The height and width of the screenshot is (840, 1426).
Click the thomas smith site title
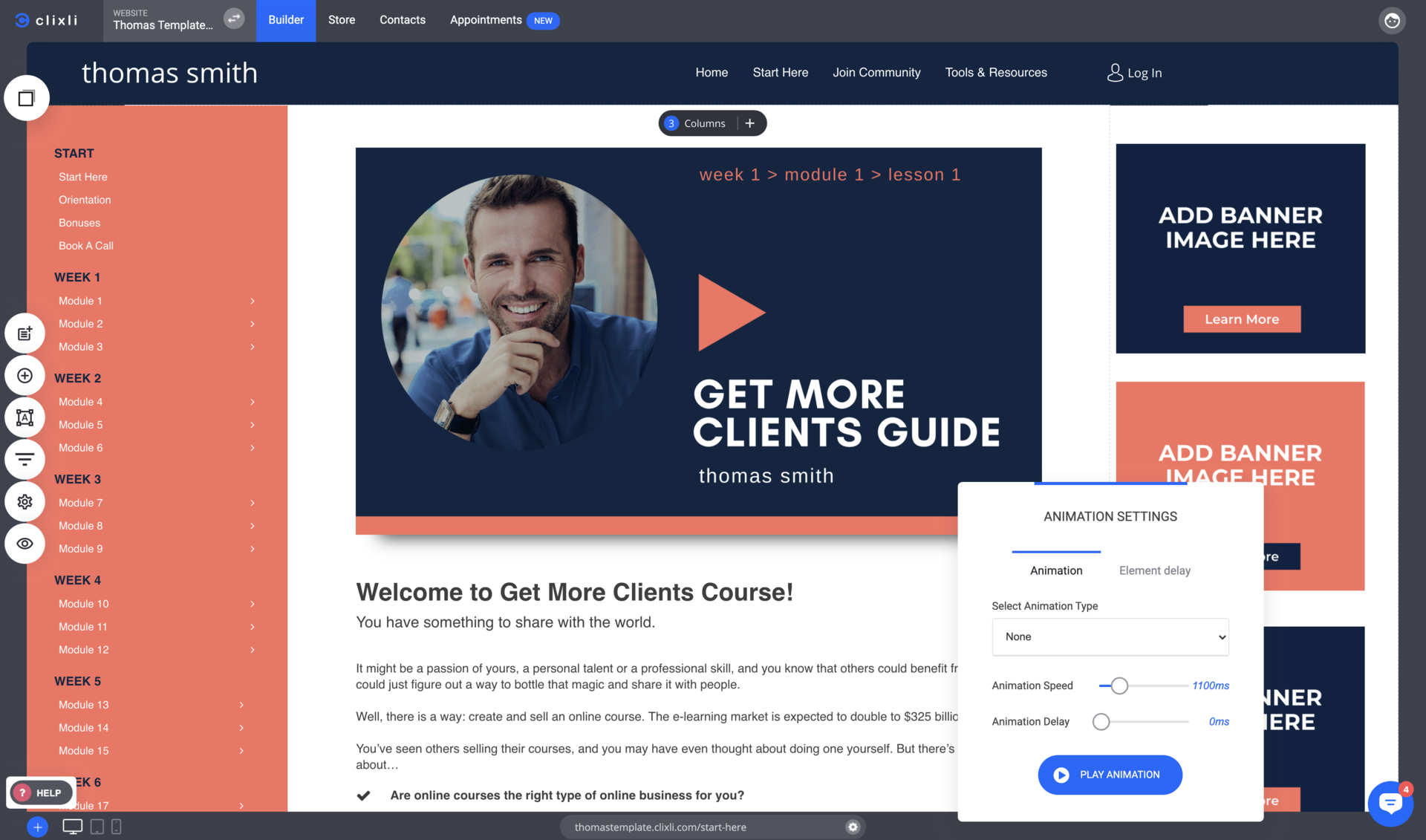pos(169,73)
